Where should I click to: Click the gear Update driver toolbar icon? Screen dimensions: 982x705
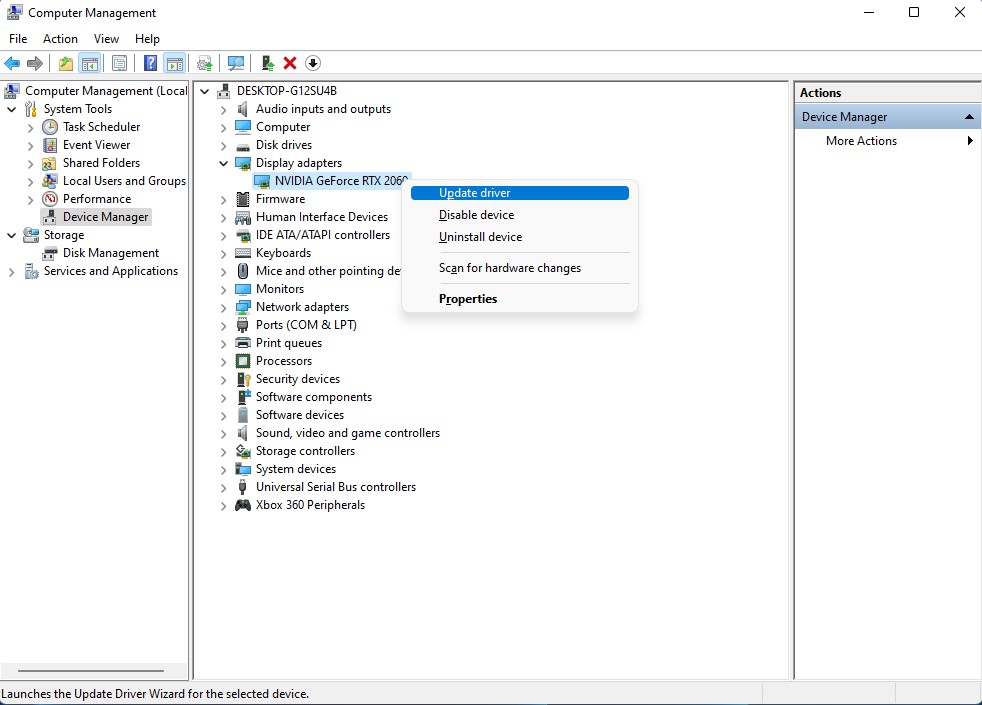coord(205,63)
